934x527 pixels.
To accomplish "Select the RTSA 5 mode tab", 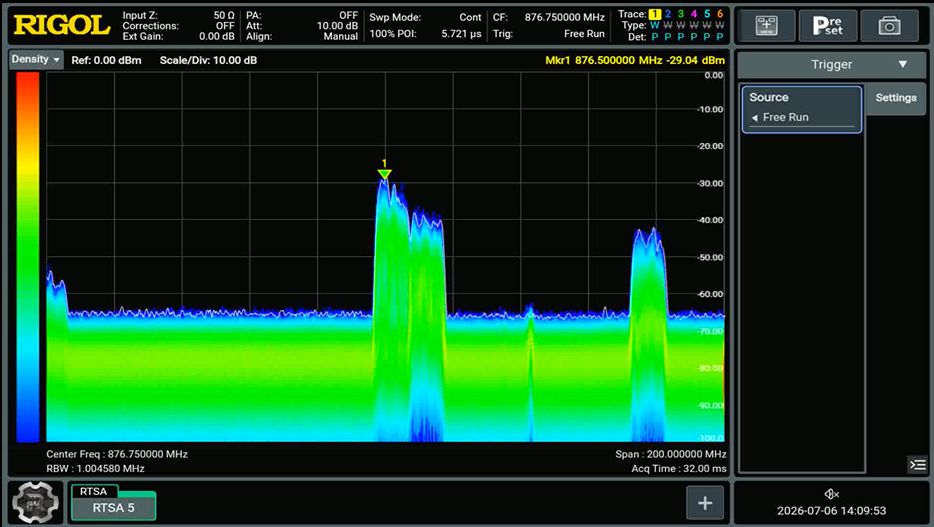I will (x=113, y=507).
